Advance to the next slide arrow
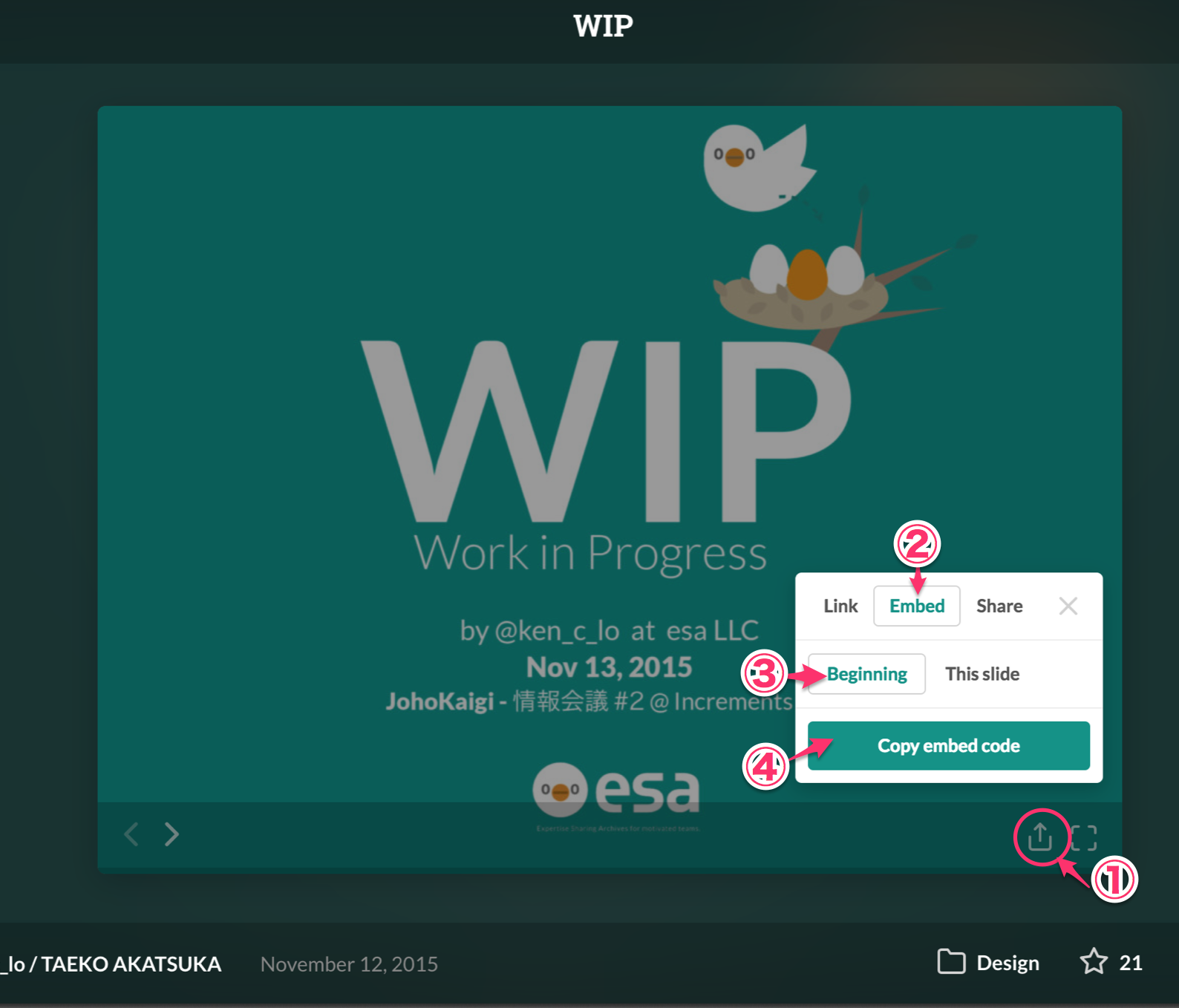1179x1008 pixels. 172,834
